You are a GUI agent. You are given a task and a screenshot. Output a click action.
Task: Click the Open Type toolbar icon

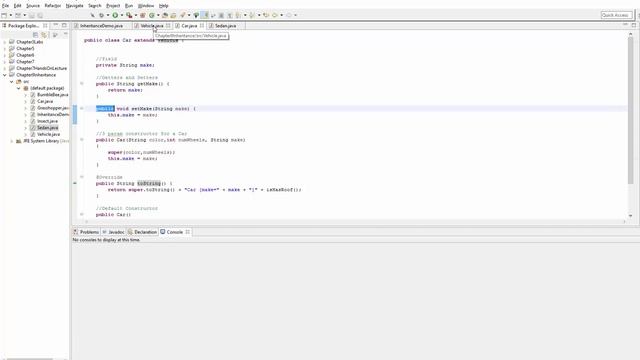165,15
